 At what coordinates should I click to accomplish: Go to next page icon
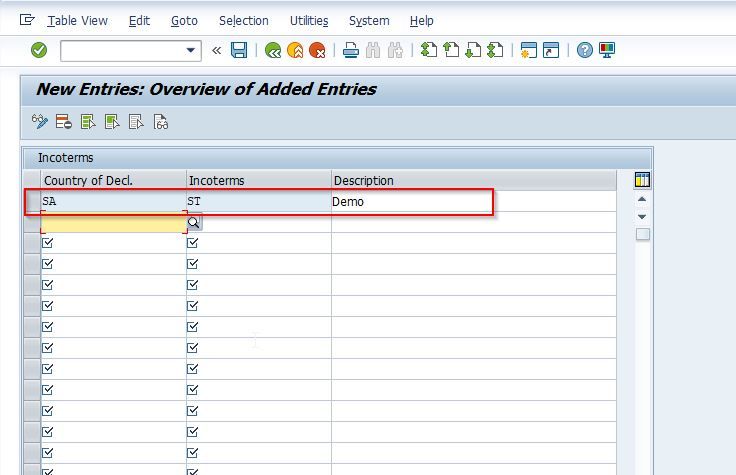(x=473, y=50)
